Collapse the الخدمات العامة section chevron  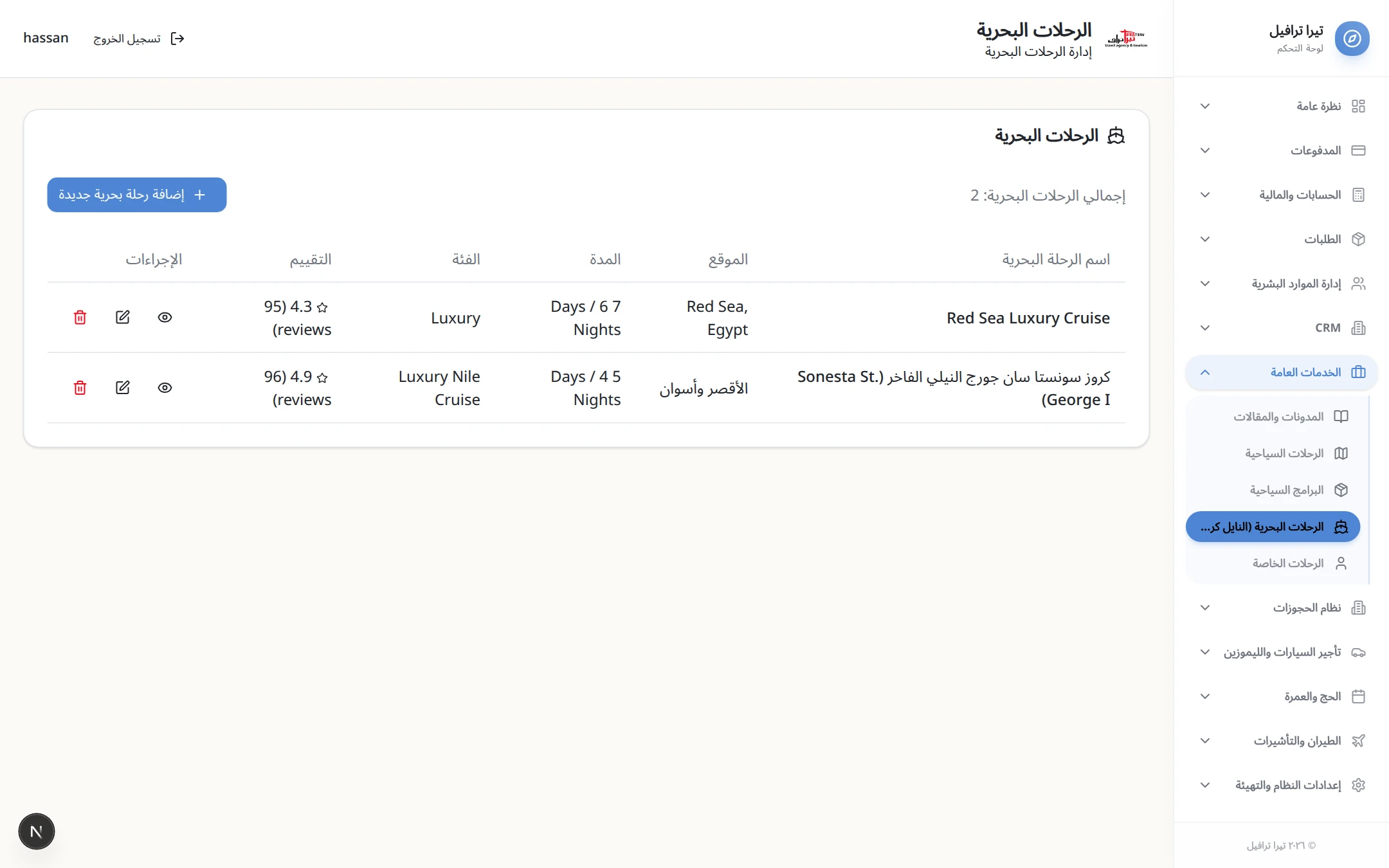coord(1205,372)
